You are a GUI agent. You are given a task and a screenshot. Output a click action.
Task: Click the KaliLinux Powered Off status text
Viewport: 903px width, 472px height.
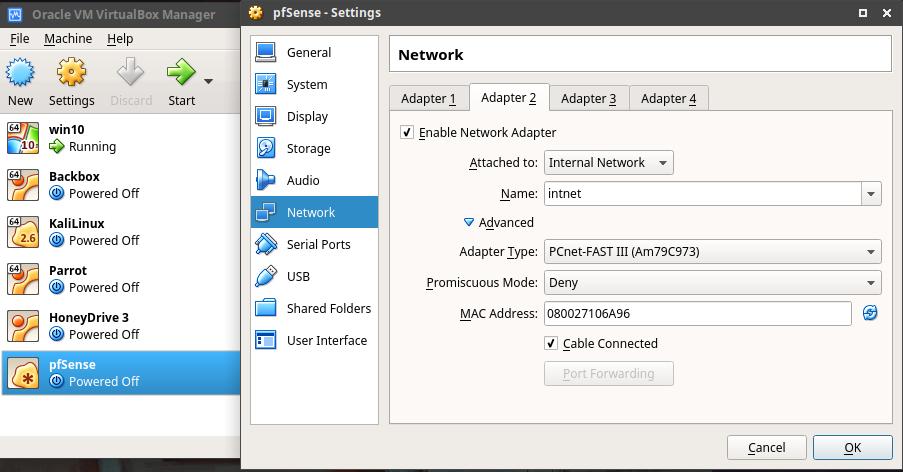point(104,240)
